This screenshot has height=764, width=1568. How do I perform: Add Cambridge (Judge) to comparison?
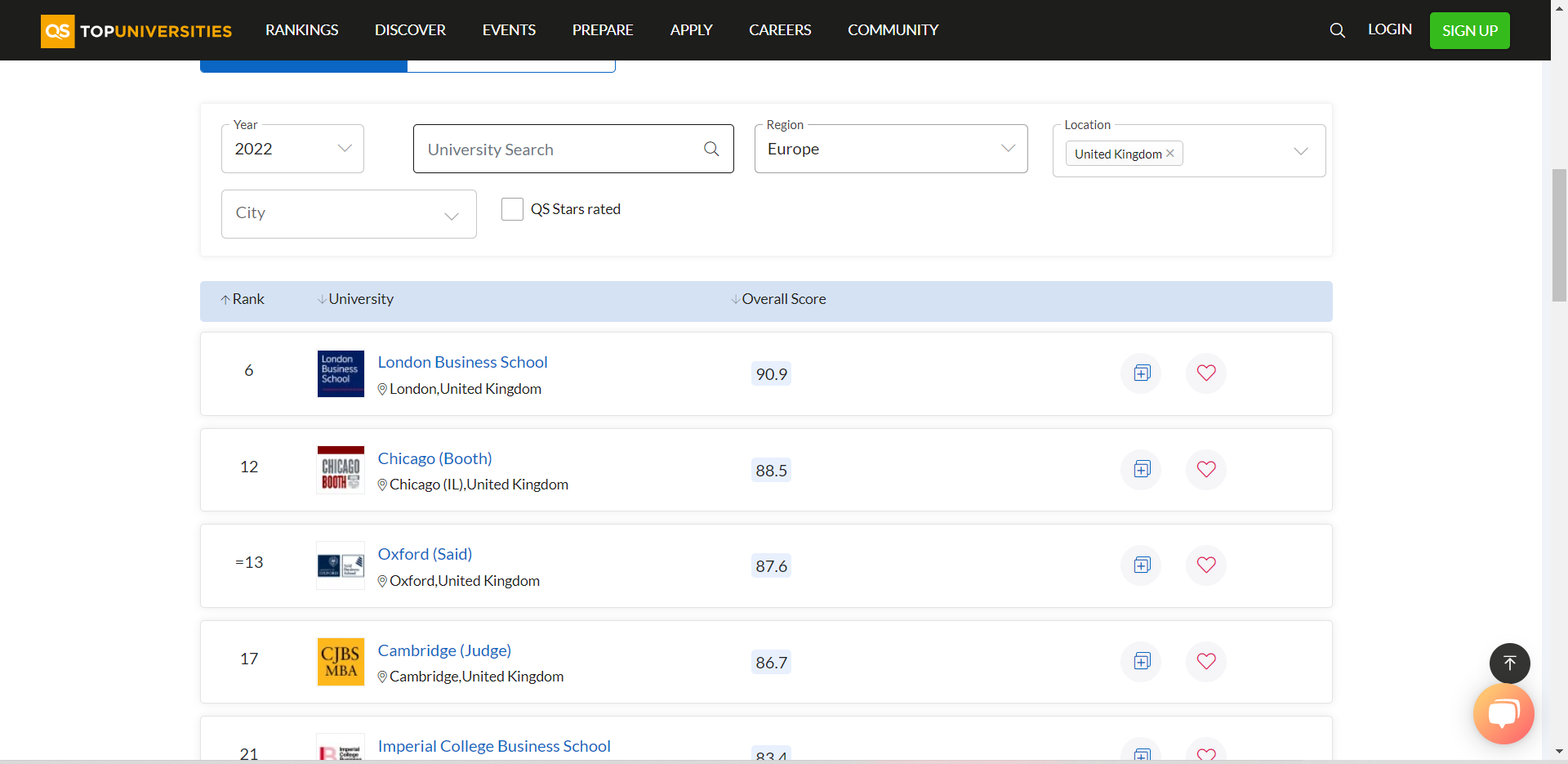click(x=1142, y=661)
